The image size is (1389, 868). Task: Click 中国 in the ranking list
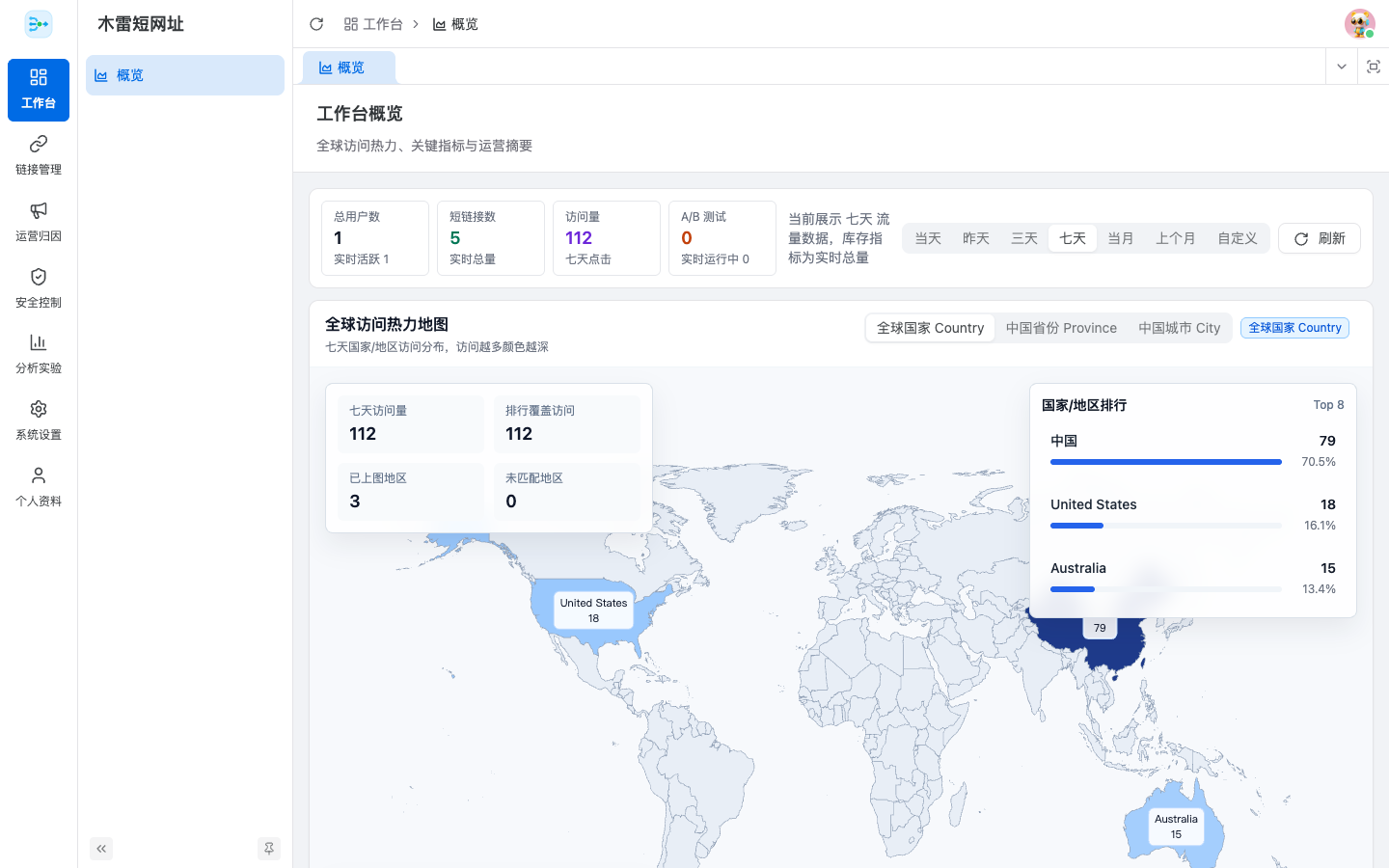coord(1064,441)
